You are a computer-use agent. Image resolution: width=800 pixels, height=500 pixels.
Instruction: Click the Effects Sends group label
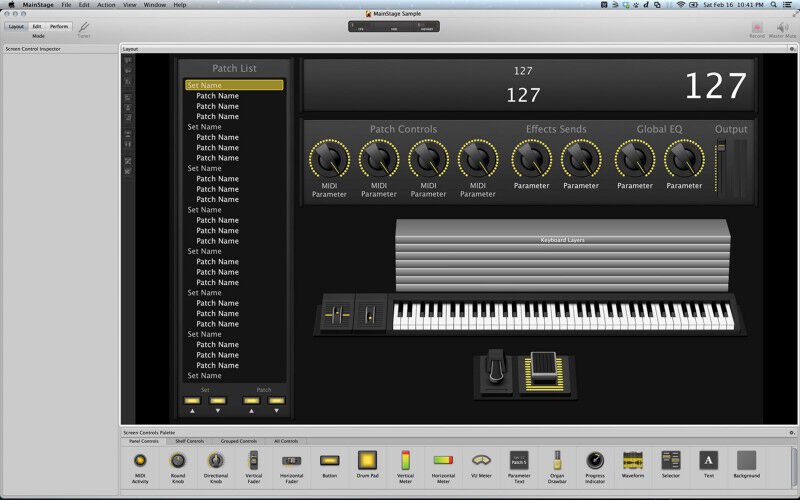(x=556, y=129)
